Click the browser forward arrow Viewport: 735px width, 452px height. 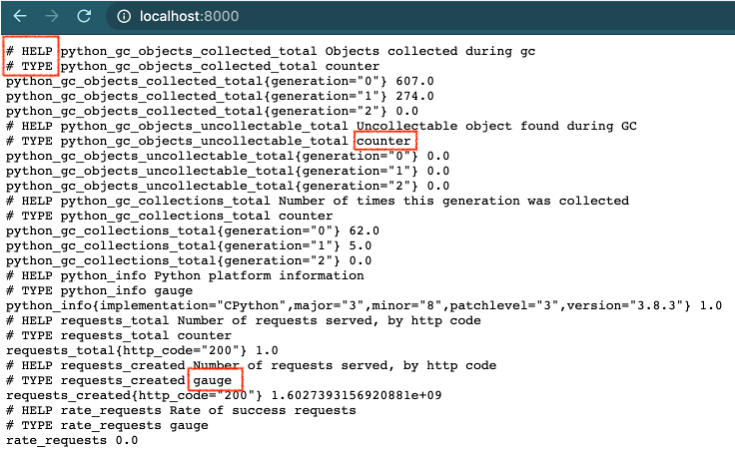pyautogui.click(x=52, y=16)
